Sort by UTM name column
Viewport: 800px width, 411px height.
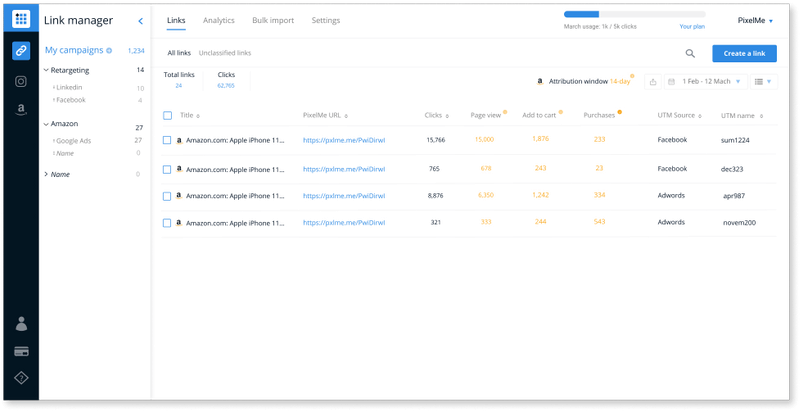coord(761,116)
